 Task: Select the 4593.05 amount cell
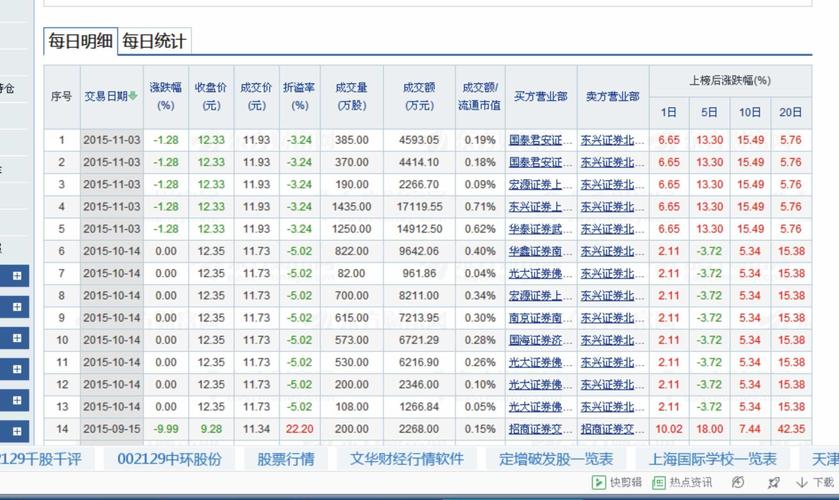[419, 140]
